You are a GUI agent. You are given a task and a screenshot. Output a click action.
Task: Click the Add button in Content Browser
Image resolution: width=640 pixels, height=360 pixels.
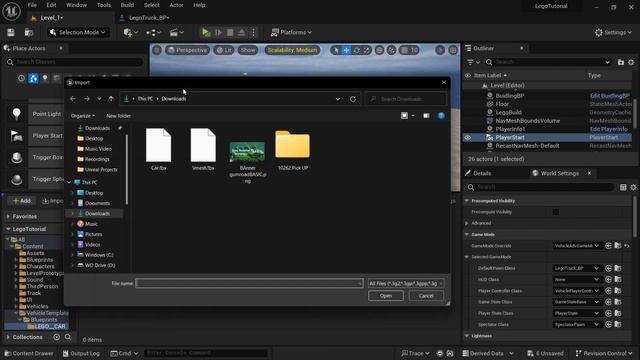22,201
